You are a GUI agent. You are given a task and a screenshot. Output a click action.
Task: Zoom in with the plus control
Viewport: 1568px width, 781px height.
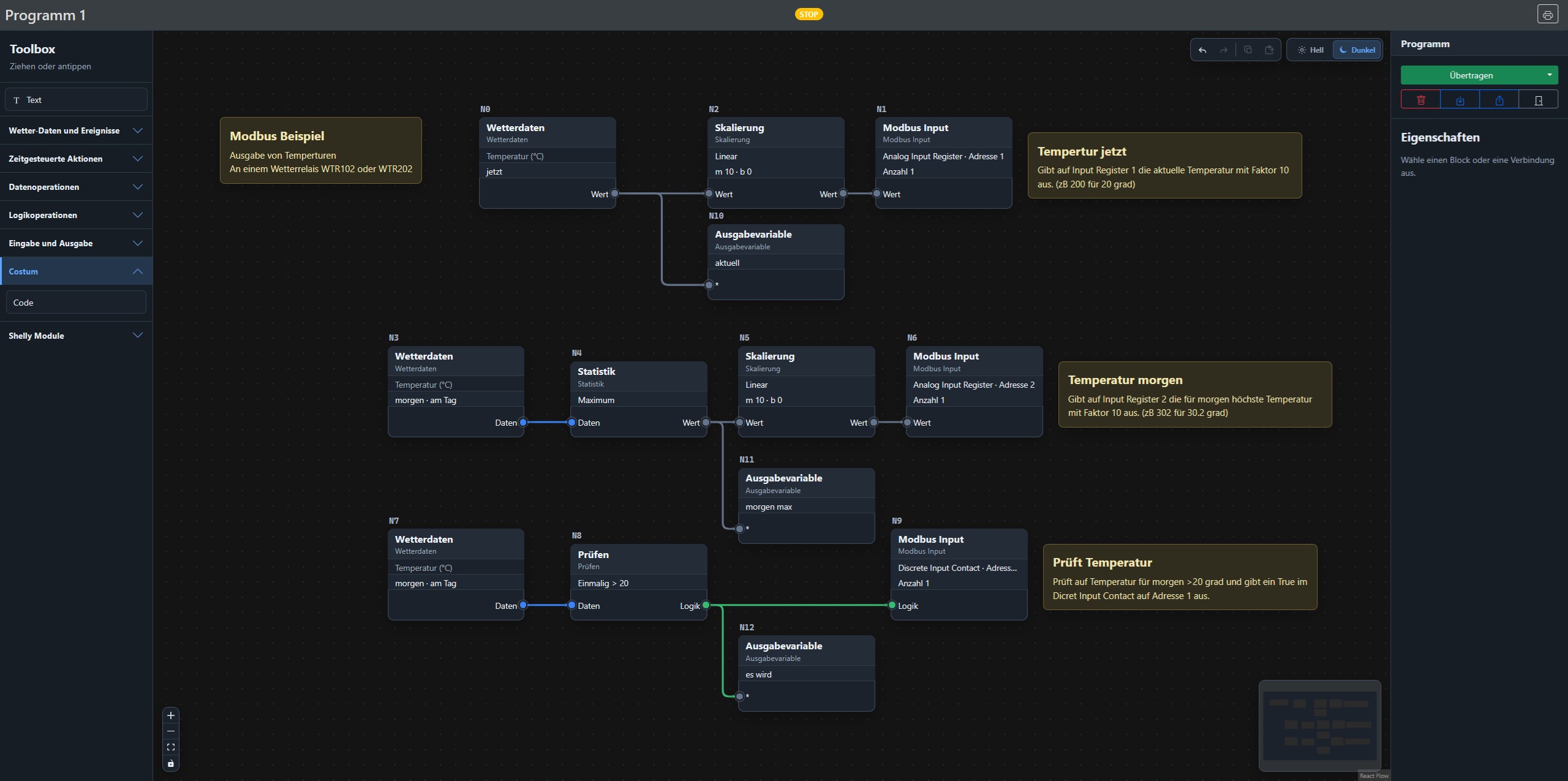[171, 715]
